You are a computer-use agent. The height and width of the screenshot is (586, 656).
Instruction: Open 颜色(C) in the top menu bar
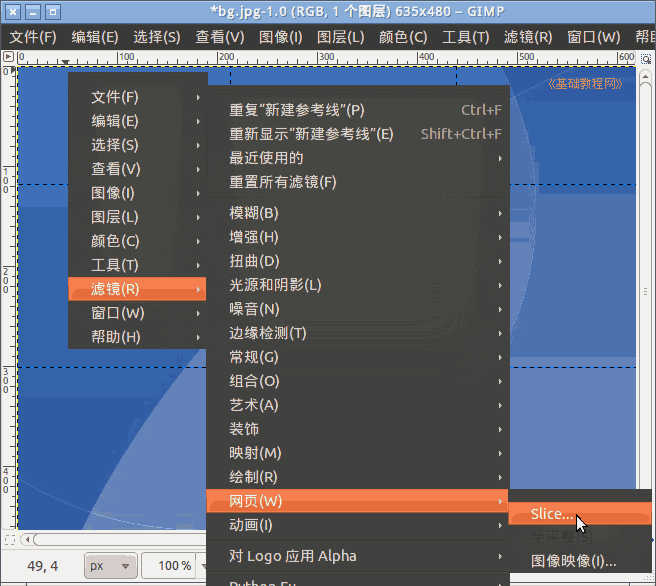[x=403, y=37]
